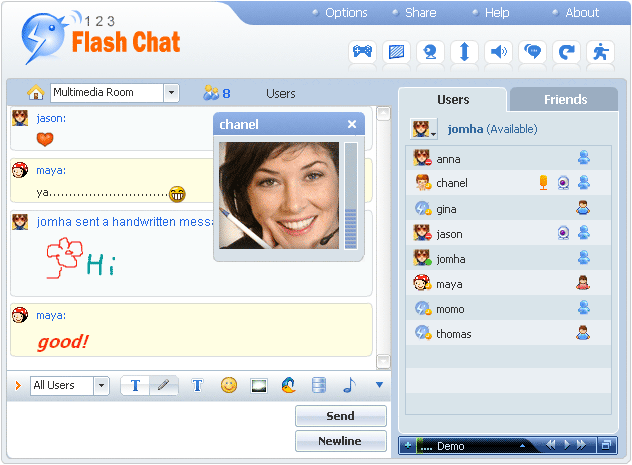Click the volume level bar in chanel's video
Viewport: 632px width, 465px height.
click(x=351, y=195)
